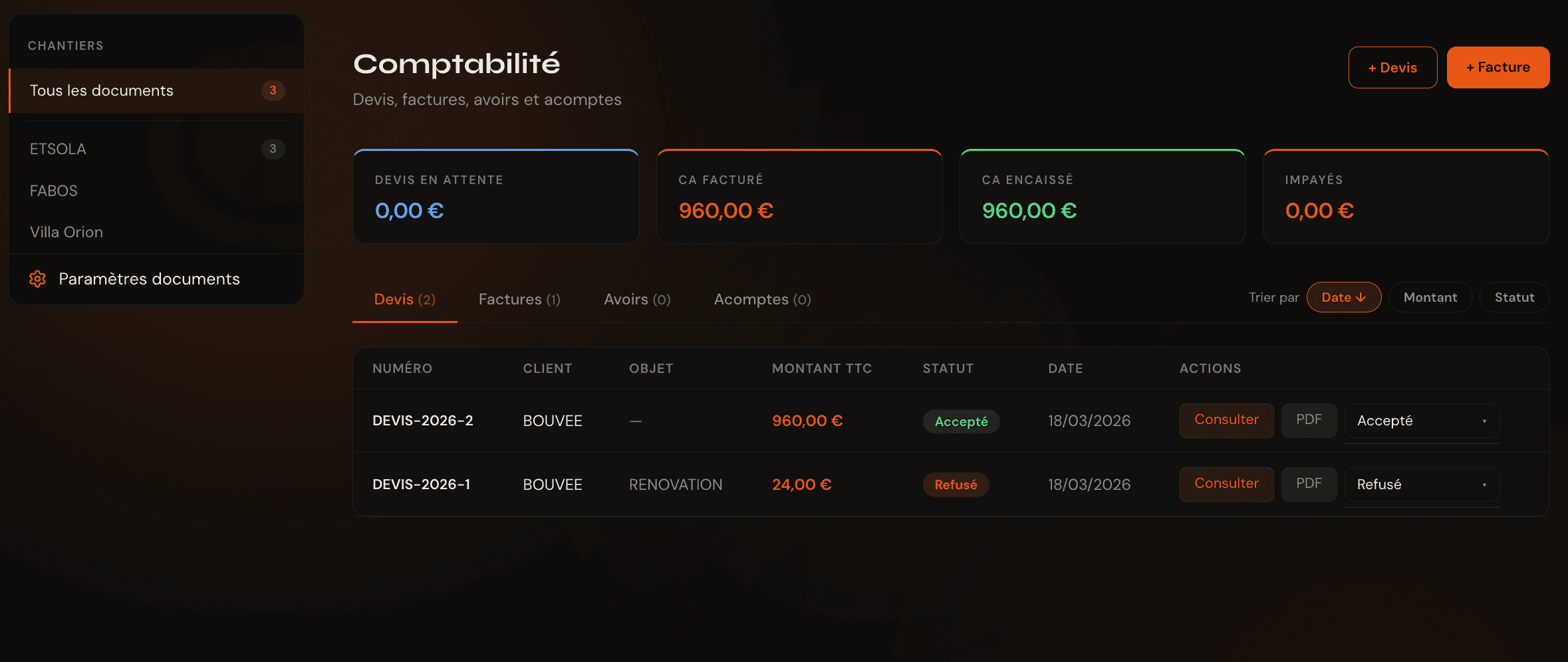1568x662 pixels.
Task: Open status dropdown for DEVIS-2026-1
Action: [1421, 485]
